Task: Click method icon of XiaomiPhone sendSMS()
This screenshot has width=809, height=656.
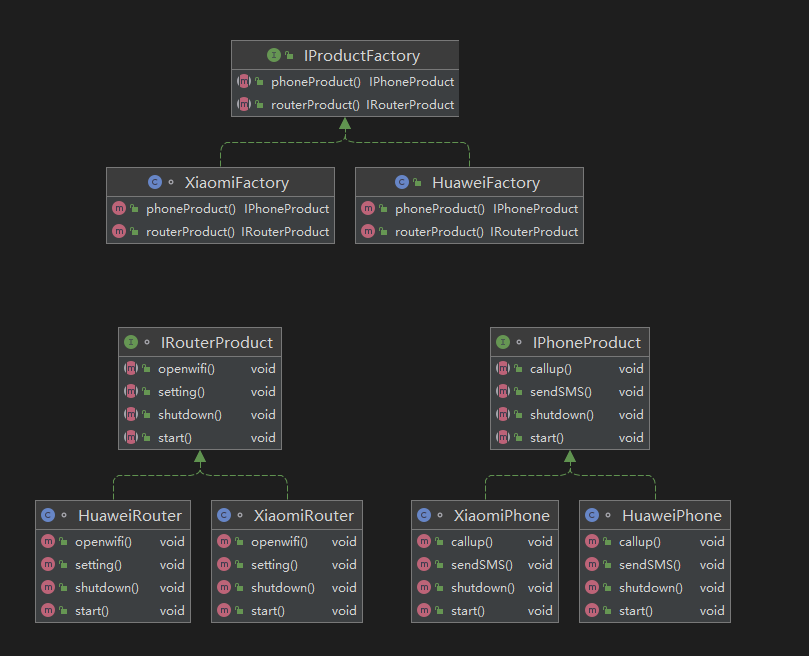Action: tap(424, 565)
